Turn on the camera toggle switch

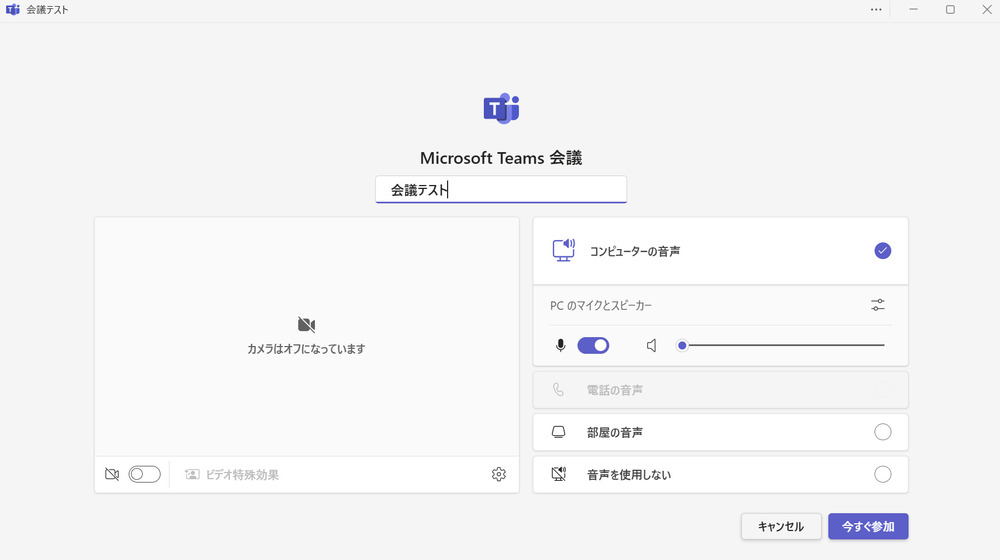[x=145, y=475]
